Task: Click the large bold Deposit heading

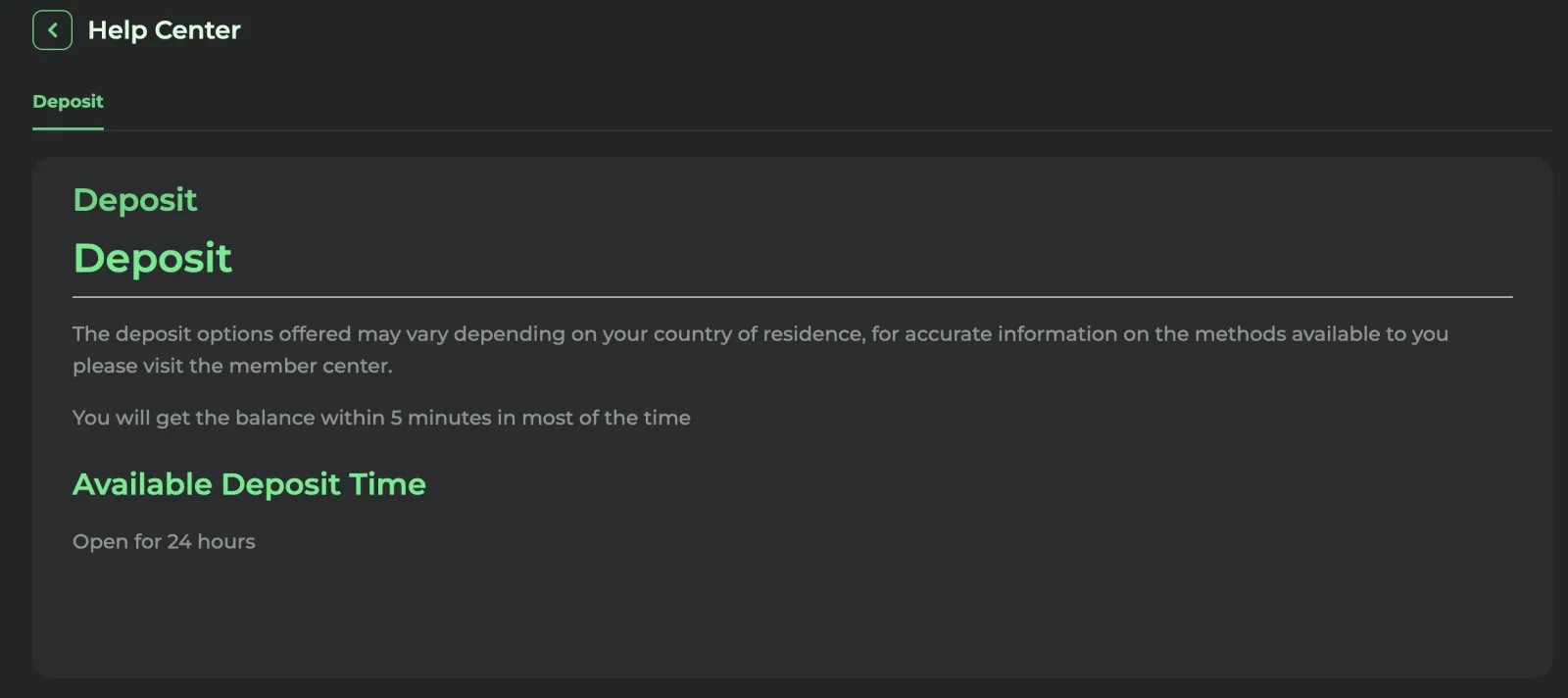Action: pos(153,259)
